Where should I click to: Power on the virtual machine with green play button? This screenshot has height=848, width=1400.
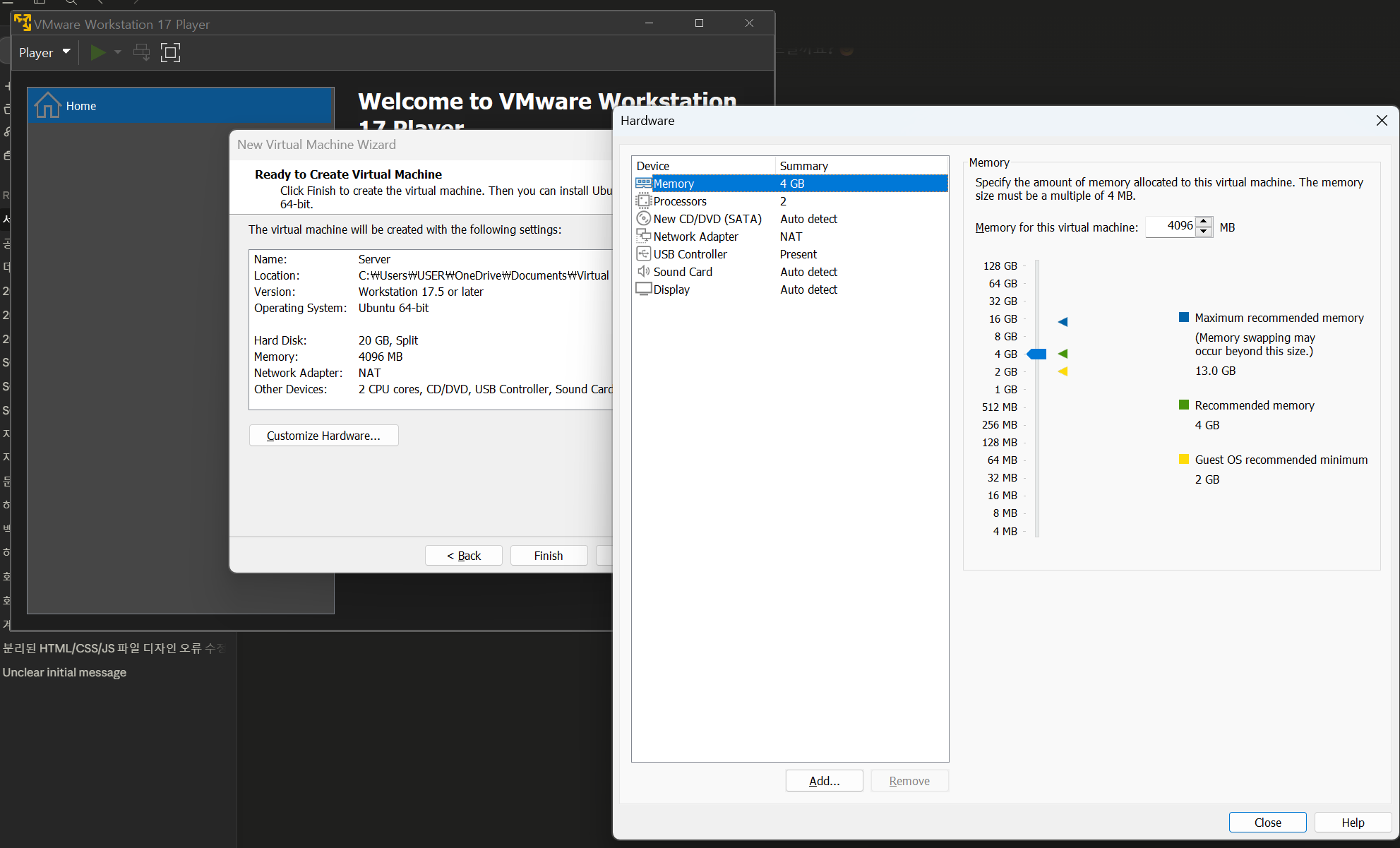98,52
